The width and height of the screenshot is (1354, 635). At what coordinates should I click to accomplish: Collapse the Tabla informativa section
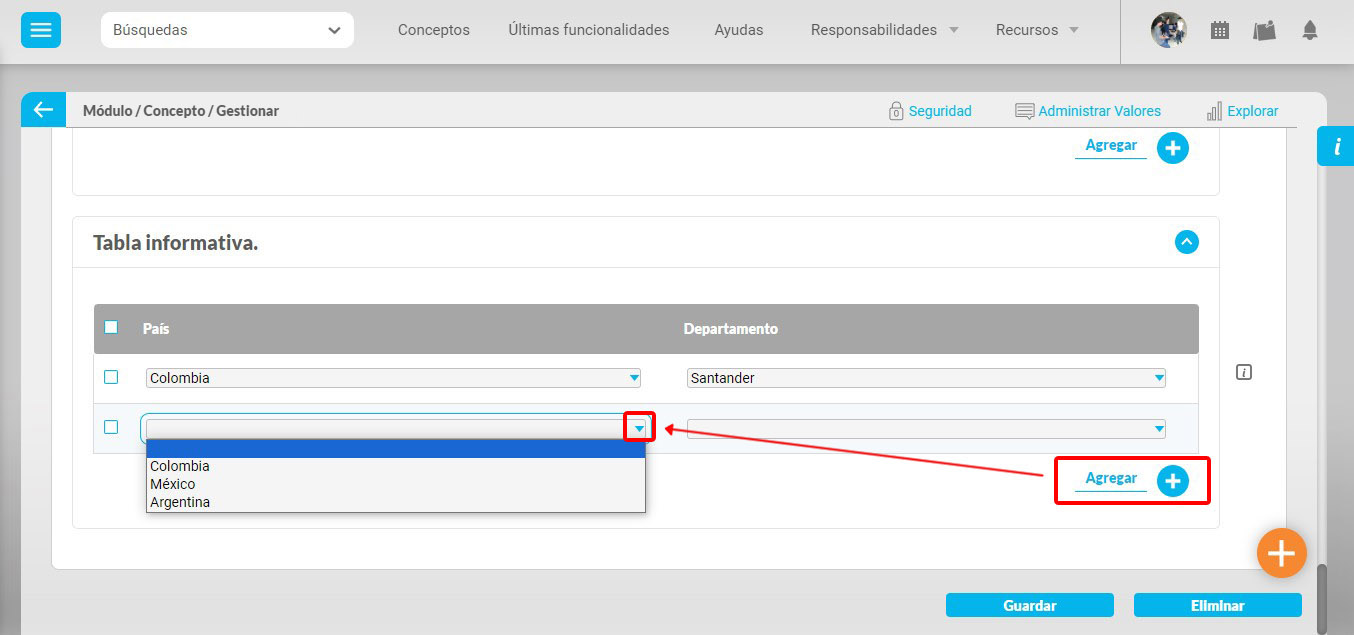click(1186, 242)
